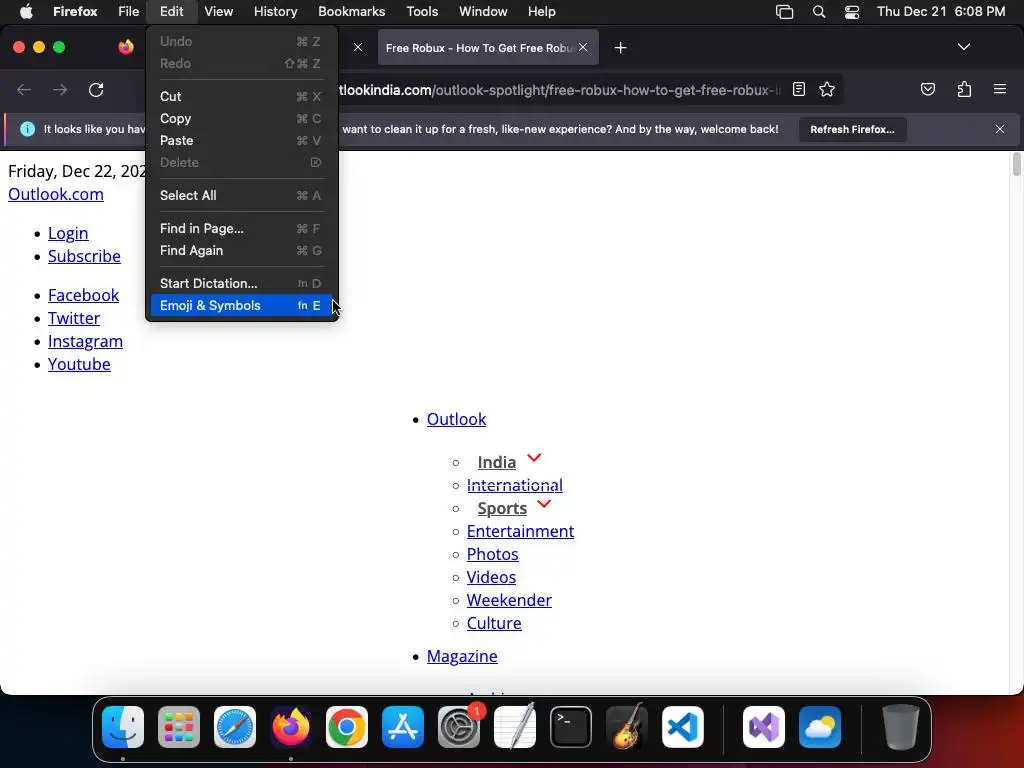Choose Start Dictation from the Edit menu
The width and height of the screenshot is (1024, 768).
[x=241, y=283]
